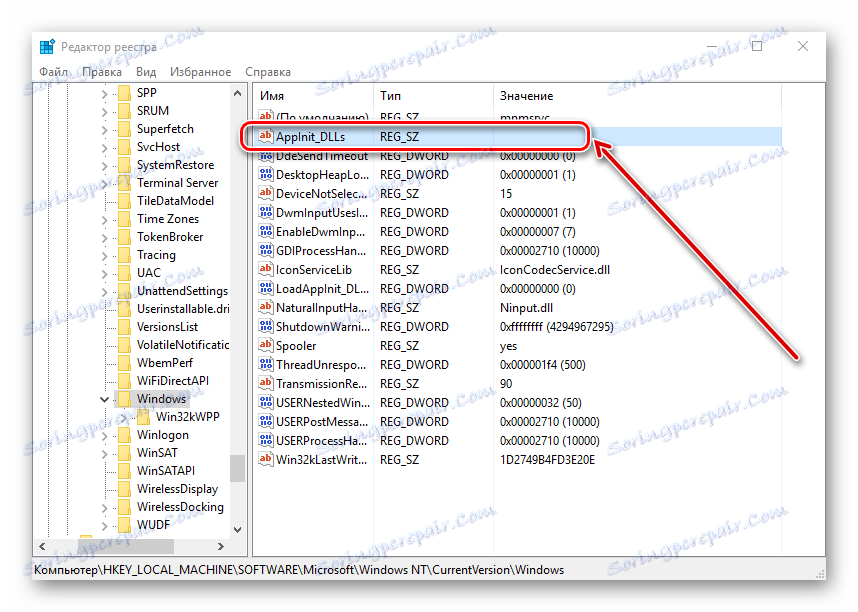Expand the Superfetch key
The image size is (858, 612).
(104, 129)
